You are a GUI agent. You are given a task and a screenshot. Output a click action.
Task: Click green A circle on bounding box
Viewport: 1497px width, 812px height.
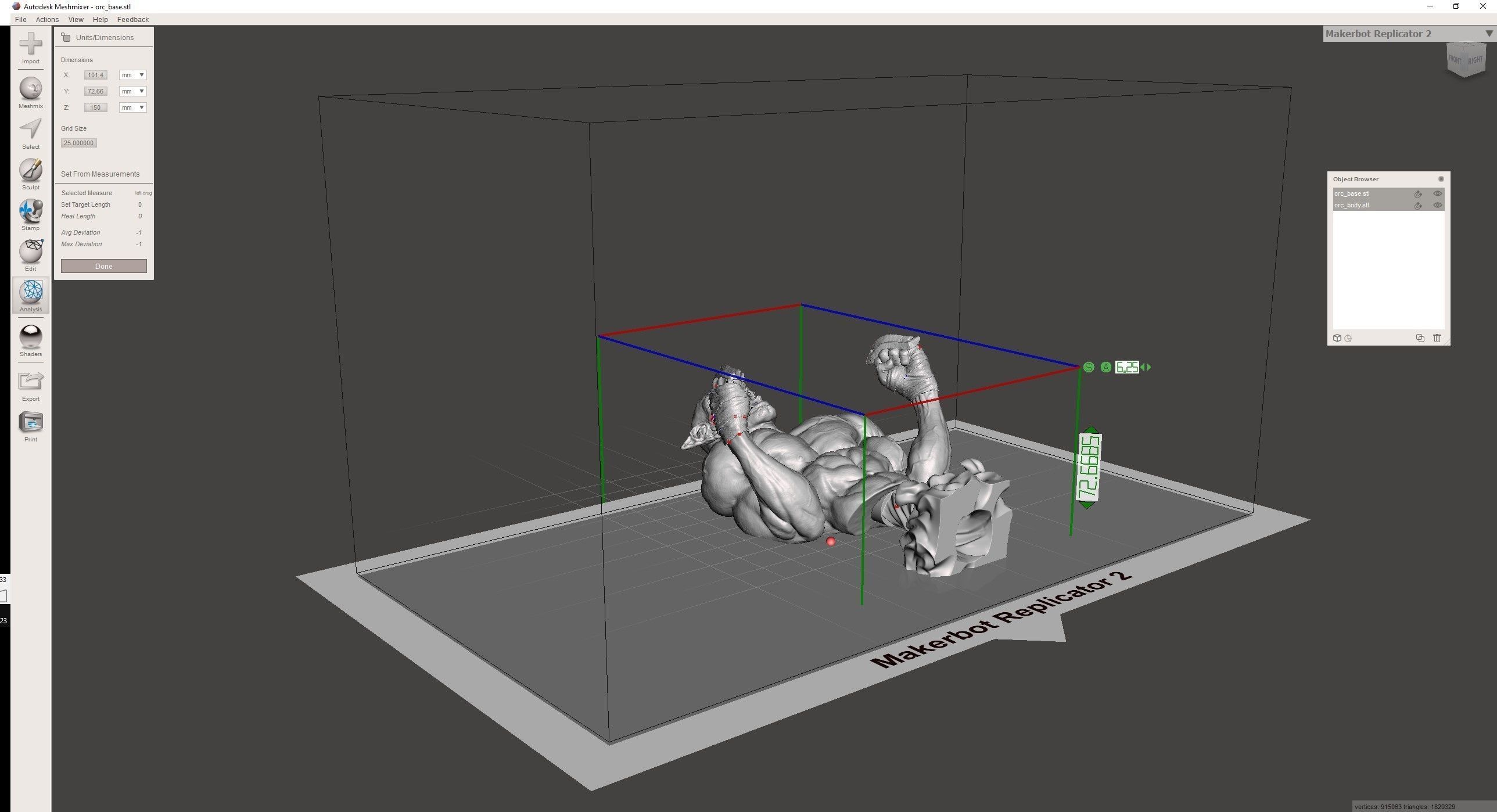click(1106, 367)
